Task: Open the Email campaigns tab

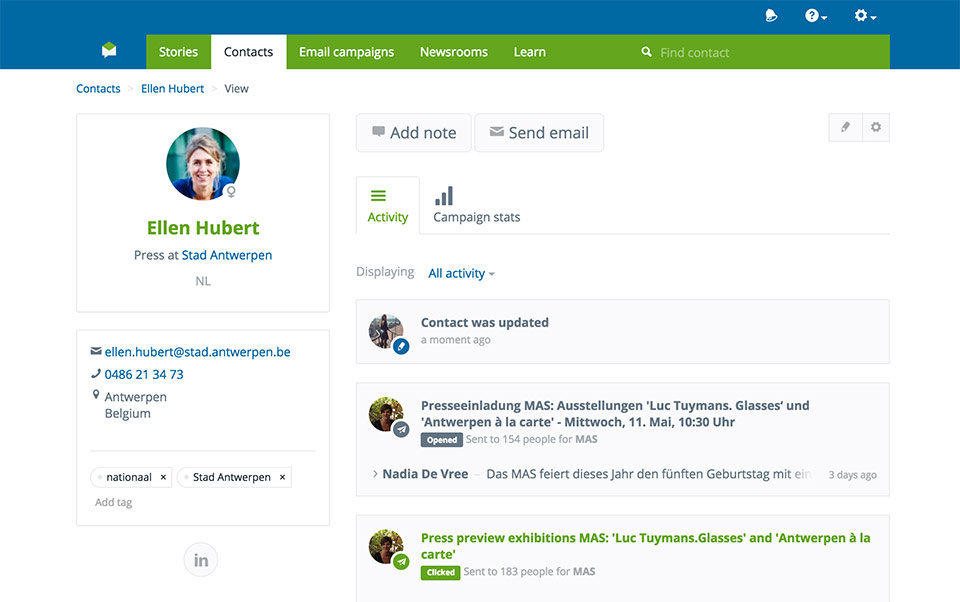Action: [347, 52]
